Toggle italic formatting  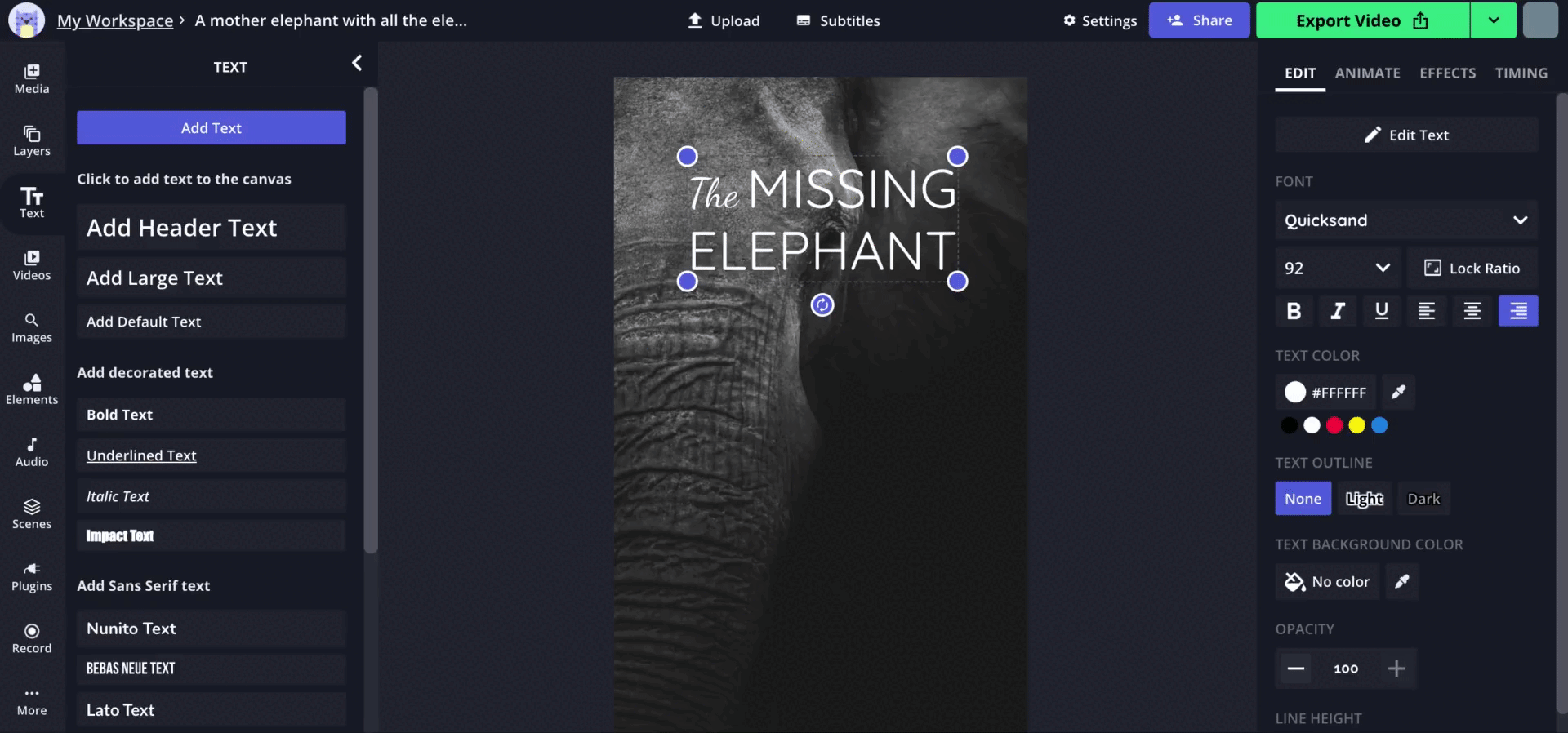click(1338, 311)
